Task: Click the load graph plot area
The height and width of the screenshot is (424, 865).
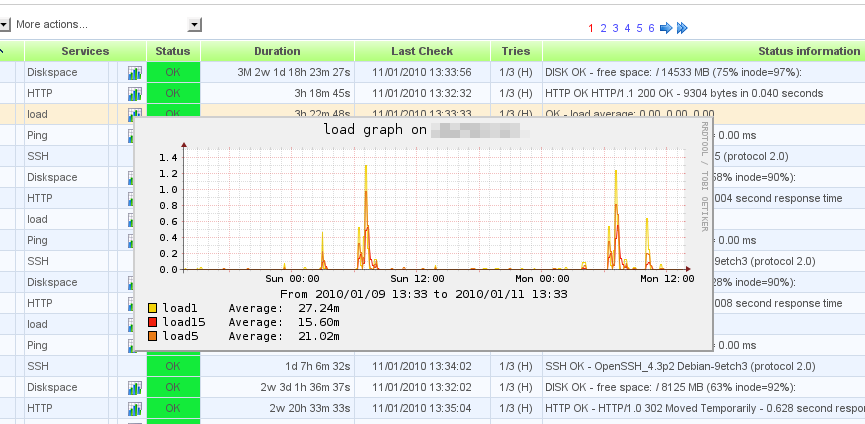Action: click(x=440, y=208)
